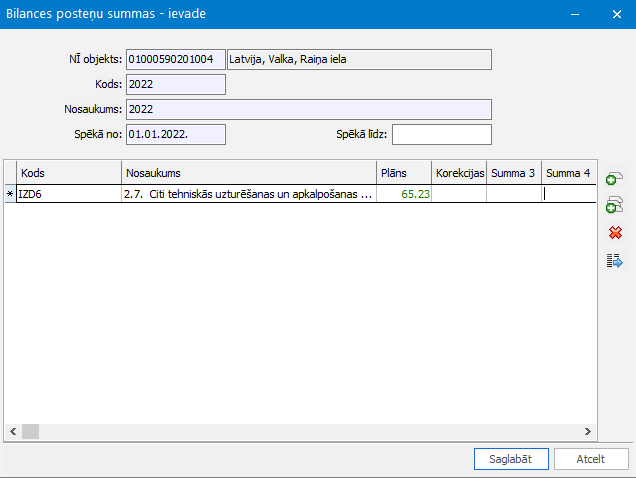Click the Spēkā no date field
The width and height of the screenshot is (636, 478).
click(176, 134)
